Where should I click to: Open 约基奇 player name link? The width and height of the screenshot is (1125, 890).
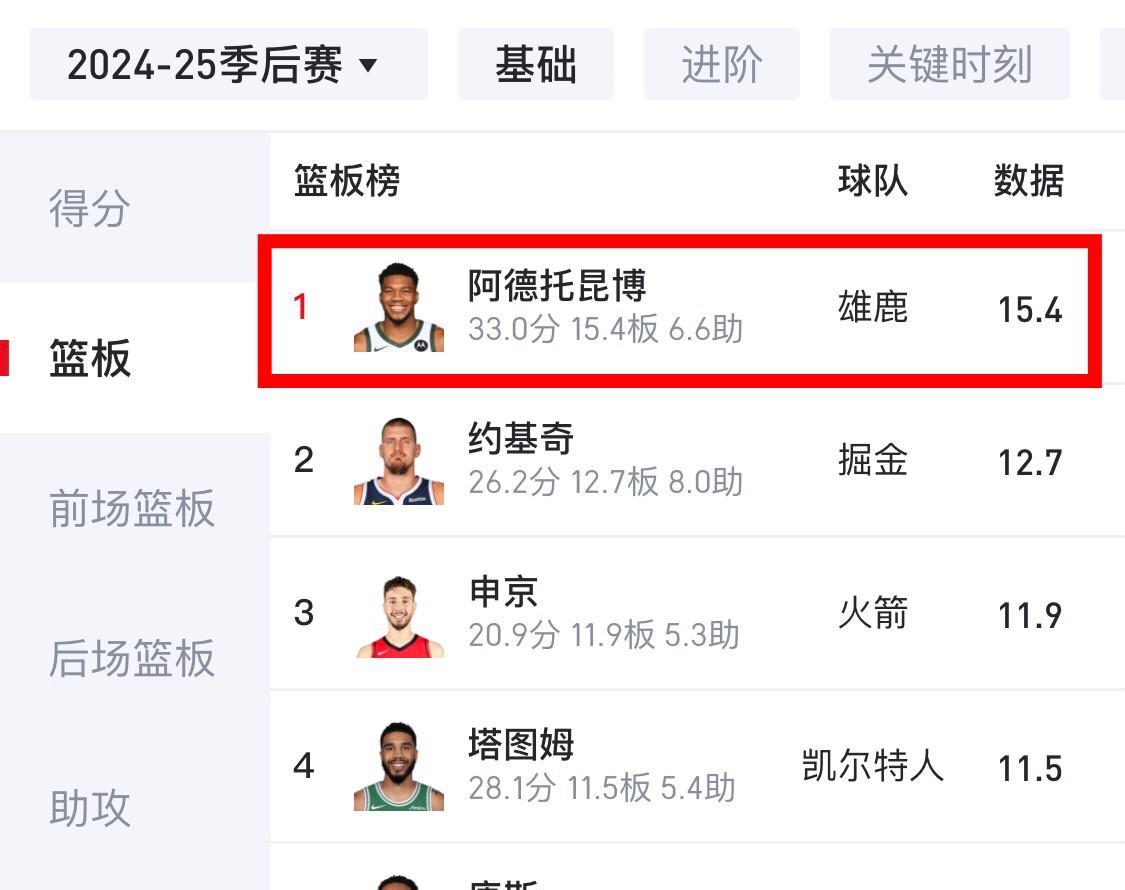[521, 439]
